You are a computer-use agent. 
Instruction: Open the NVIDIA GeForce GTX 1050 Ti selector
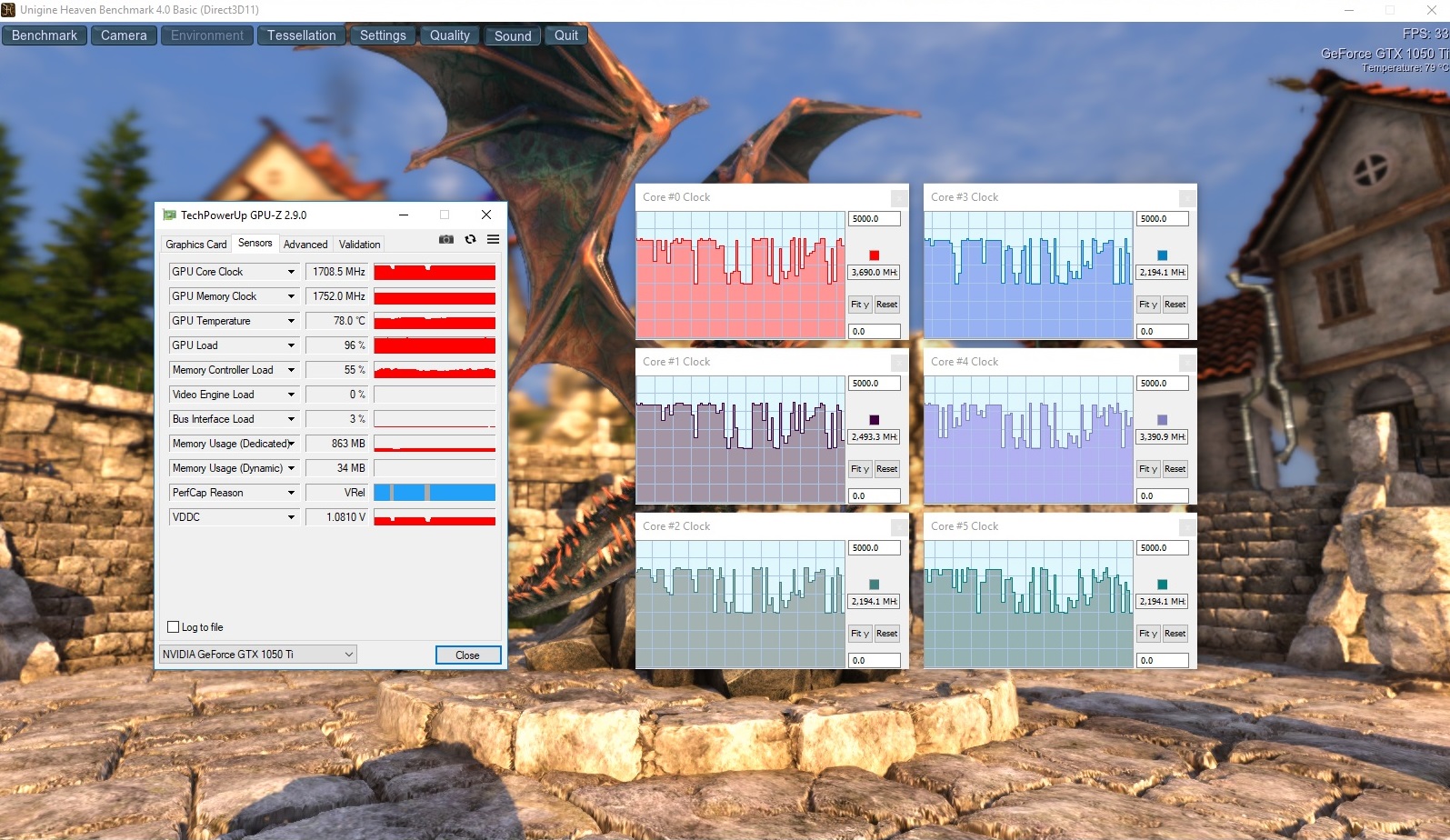(258, 655)
